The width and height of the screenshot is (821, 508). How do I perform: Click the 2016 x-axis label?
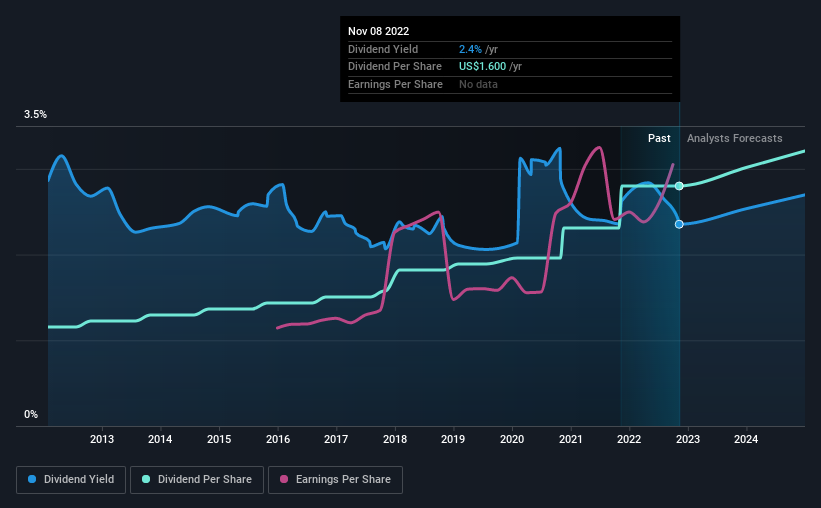[278, 439]
